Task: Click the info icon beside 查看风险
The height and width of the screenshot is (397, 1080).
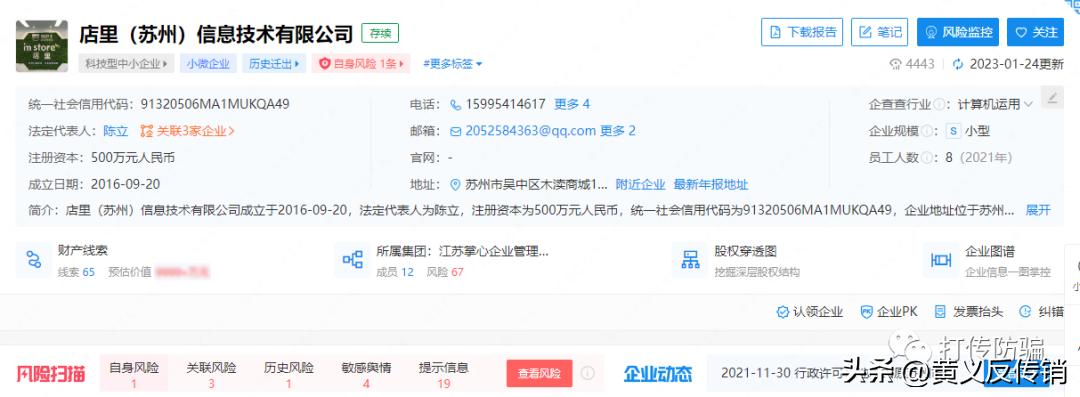Action: point(588,373)
